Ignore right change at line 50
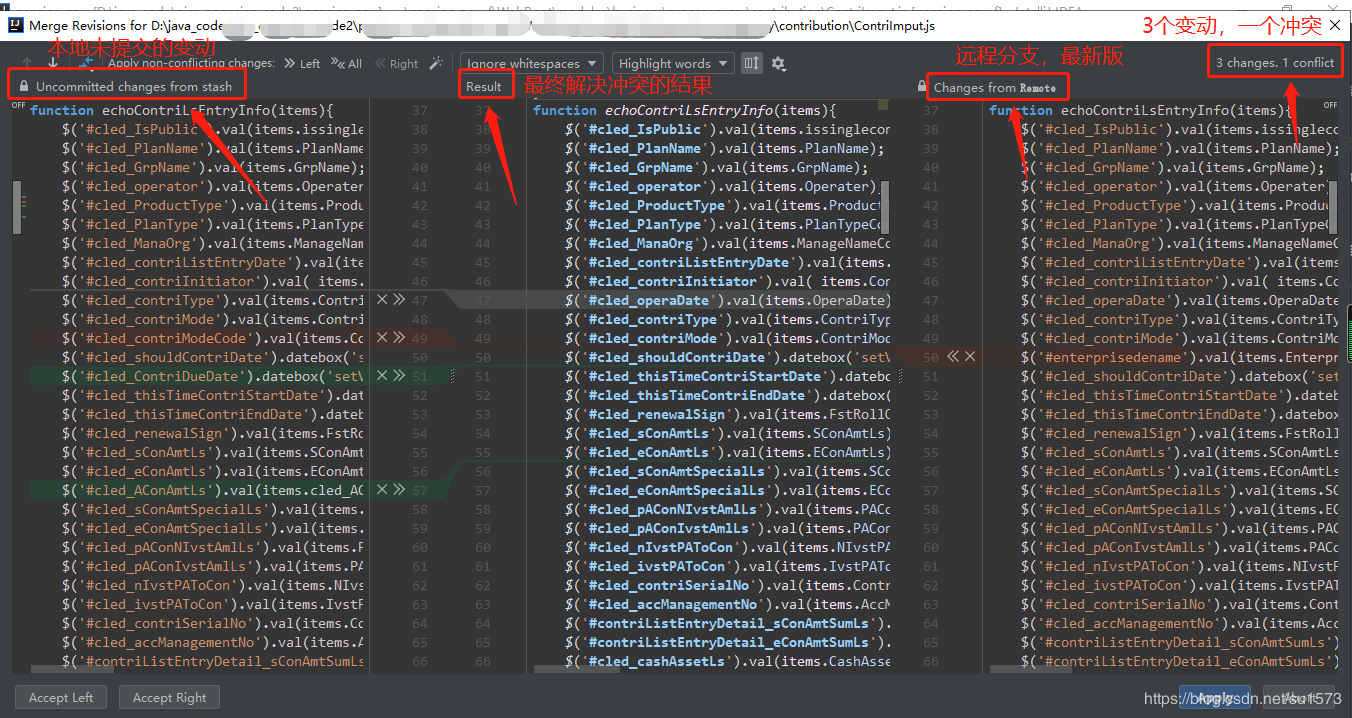 pos(969,357)
